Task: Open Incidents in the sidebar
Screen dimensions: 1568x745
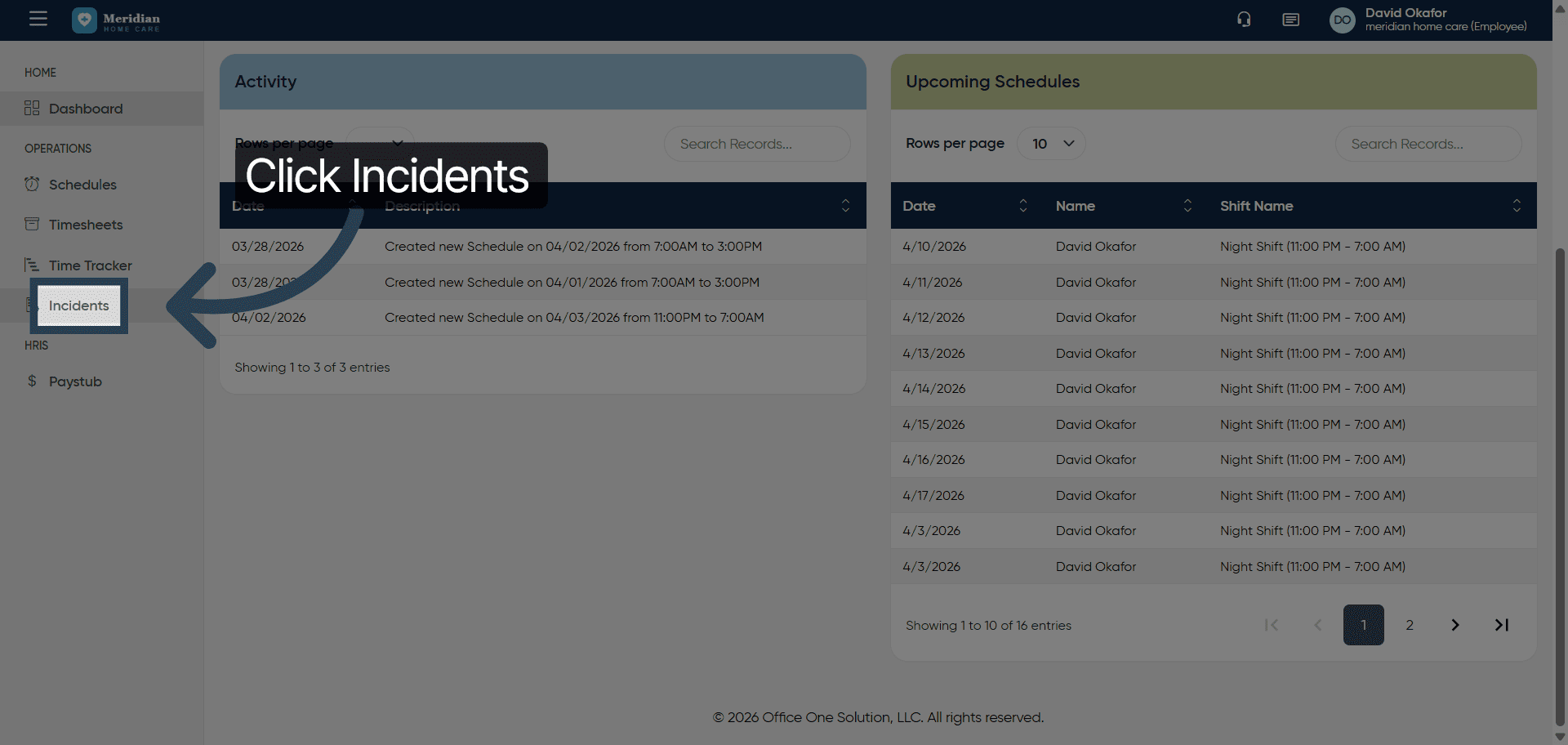Action: (x=78, y=306)
